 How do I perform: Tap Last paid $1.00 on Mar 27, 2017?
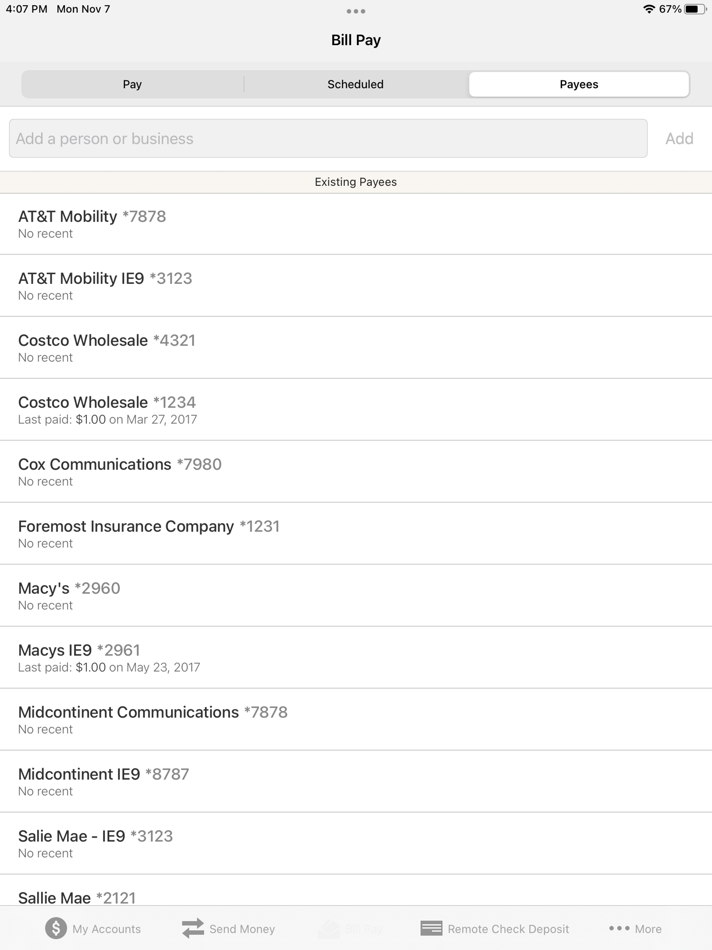pyautogui.click(x=107, y=419)
